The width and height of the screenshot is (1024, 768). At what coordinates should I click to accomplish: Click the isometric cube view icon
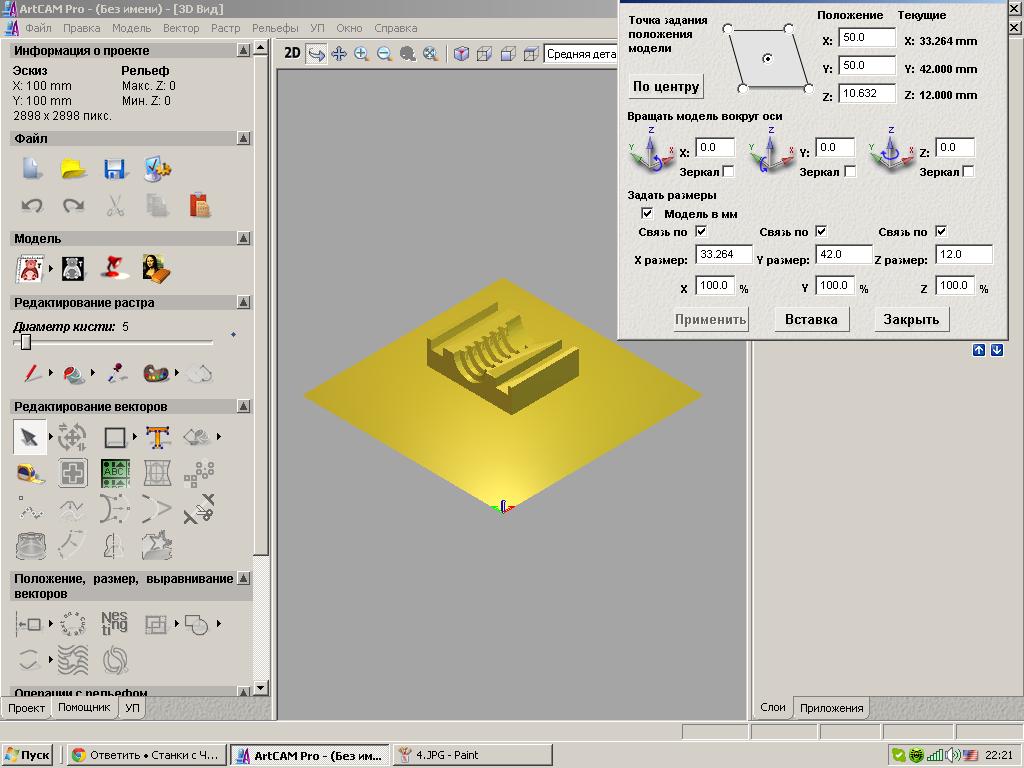pos(461,54)
